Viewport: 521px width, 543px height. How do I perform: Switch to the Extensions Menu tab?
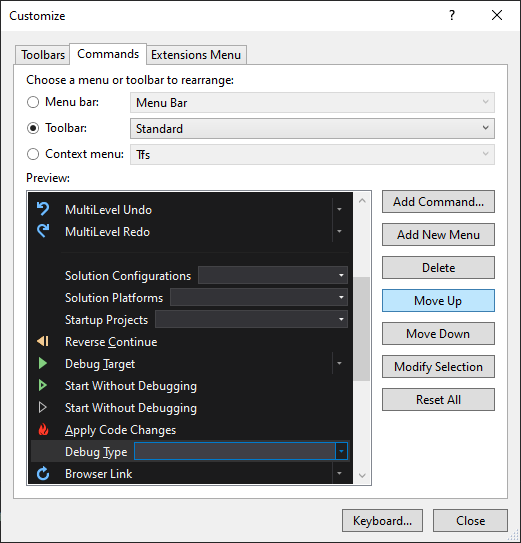coord(196,55)
